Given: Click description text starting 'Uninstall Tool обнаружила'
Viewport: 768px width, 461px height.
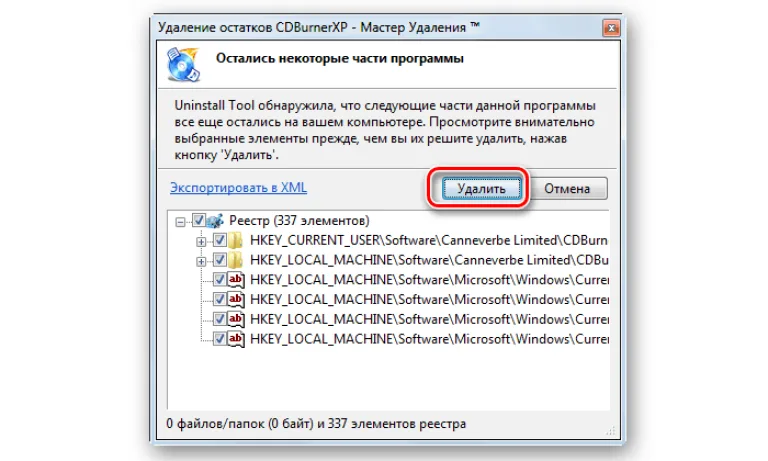Looking at the screenshot, I should coord(385,130).
